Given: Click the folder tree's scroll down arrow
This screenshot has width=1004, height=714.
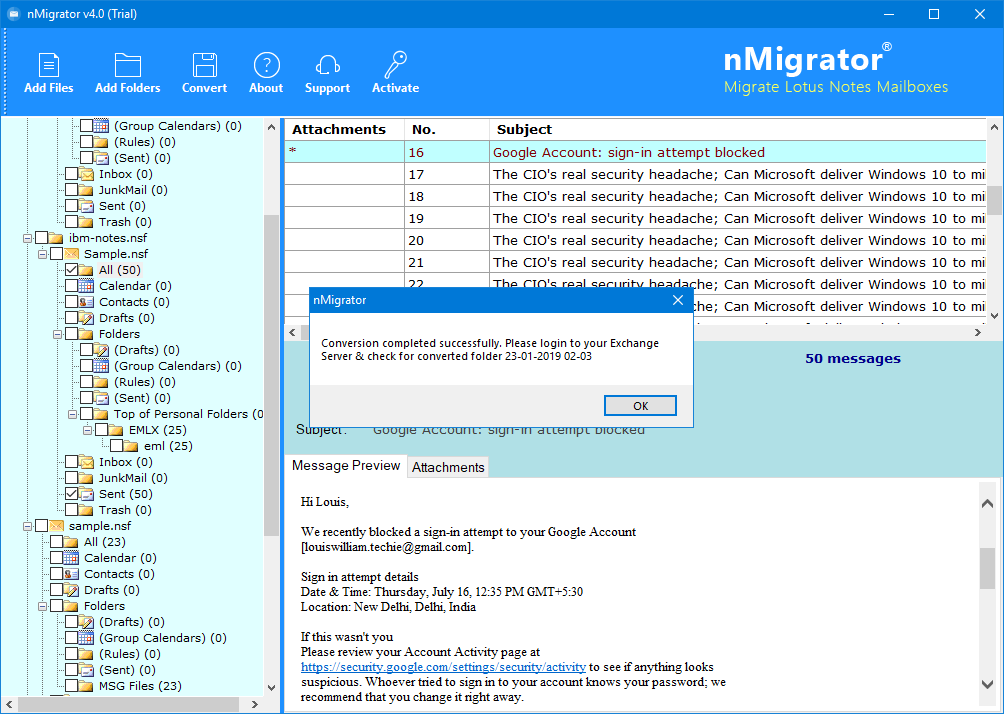Looking at the screenshot, I should (x=271, y=687).
